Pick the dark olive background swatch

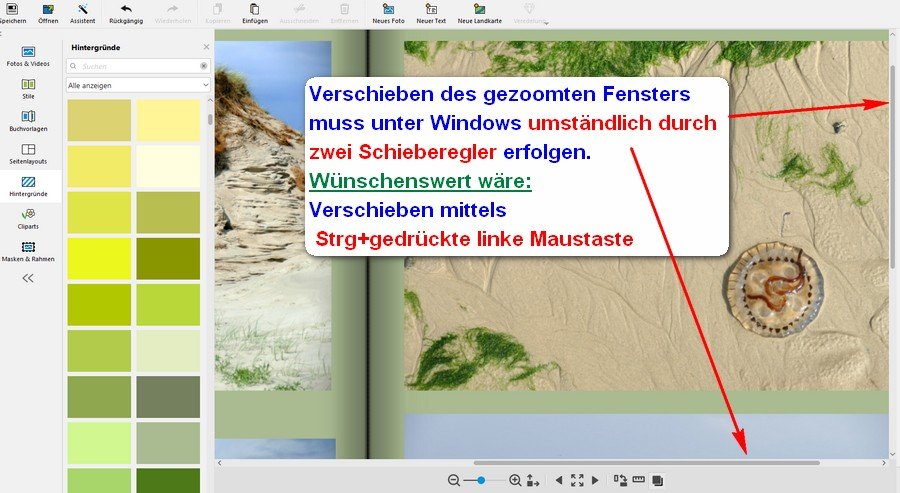coord(168,259)
